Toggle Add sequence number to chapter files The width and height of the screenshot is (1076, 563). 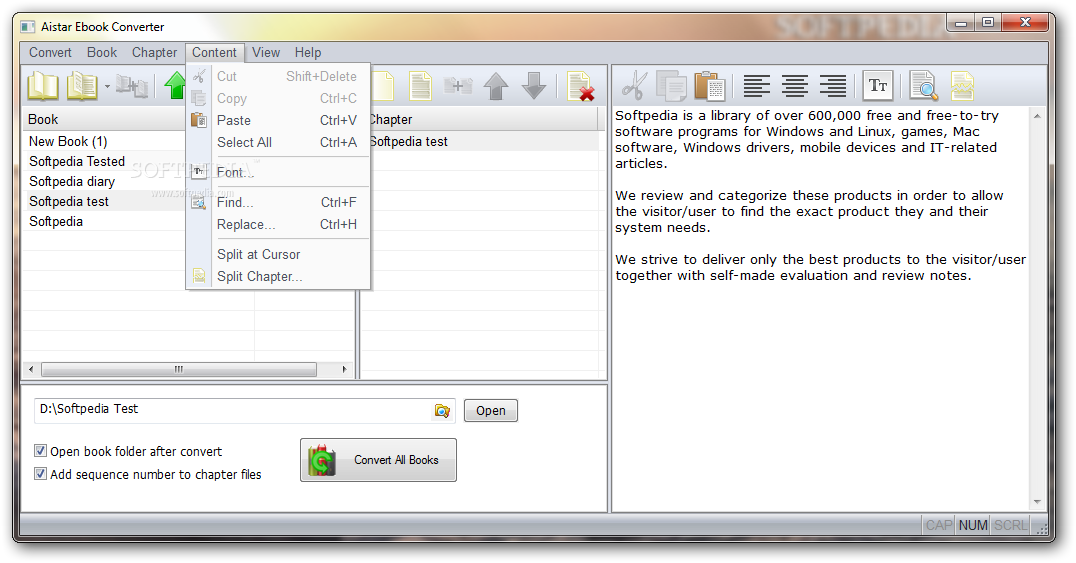[x=40, y=474]
